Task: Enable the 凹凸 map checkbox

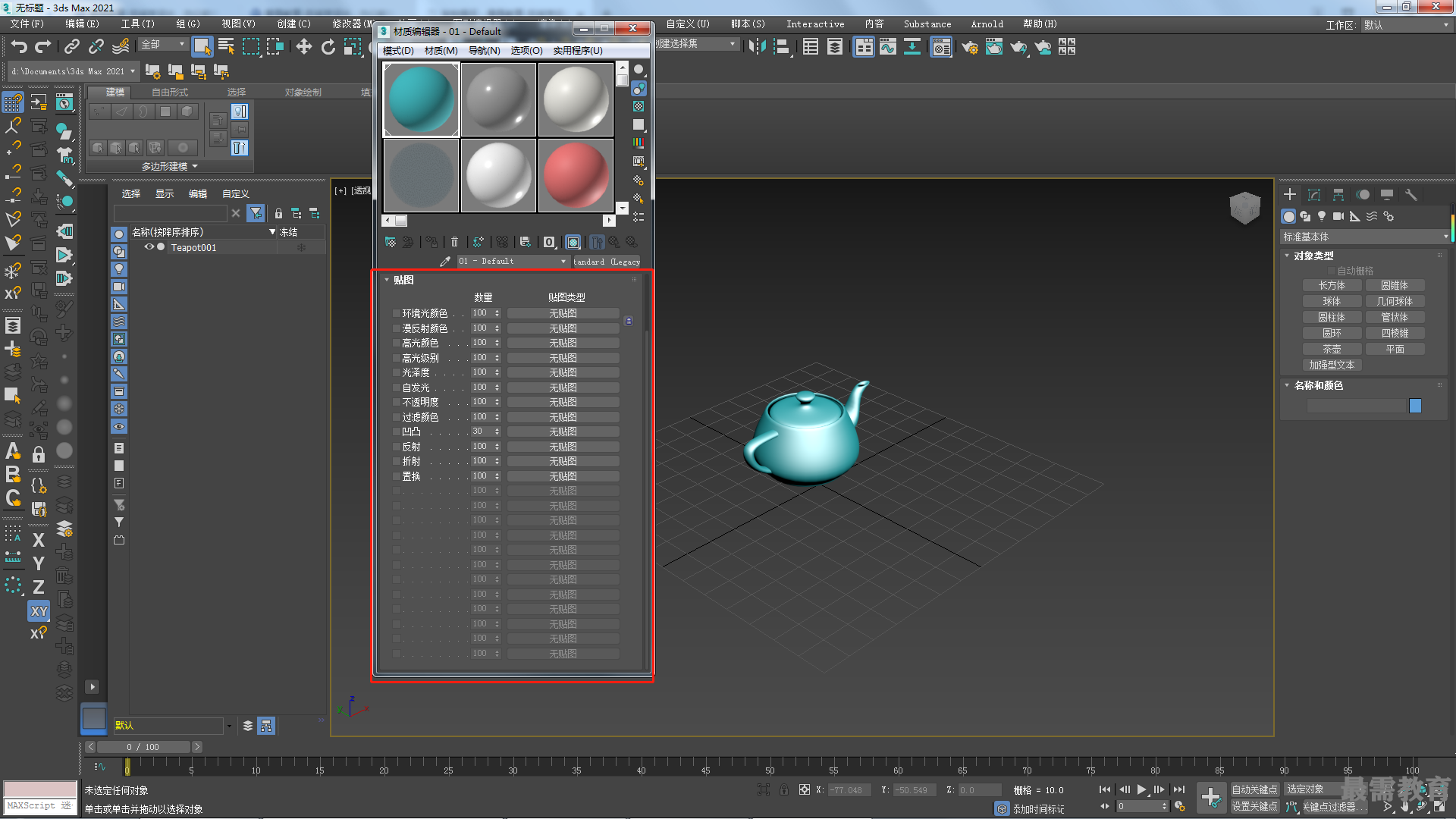Action: tap(396, 431)
